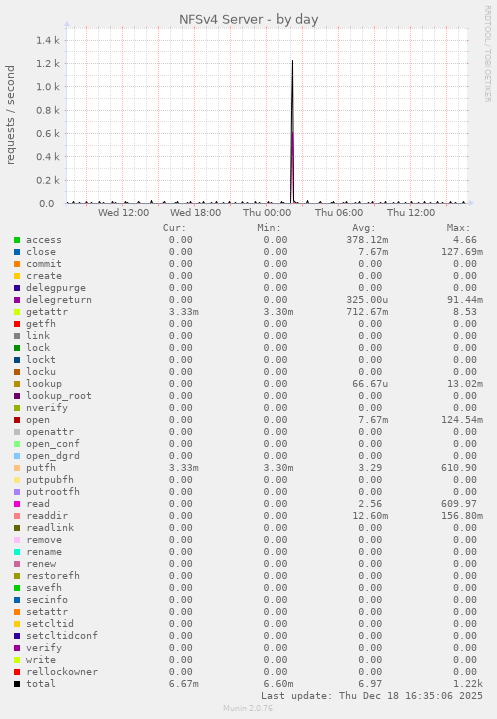497x719 pixels.
Task: Click the magenta read legend swatch
Action: click(17, 504)
